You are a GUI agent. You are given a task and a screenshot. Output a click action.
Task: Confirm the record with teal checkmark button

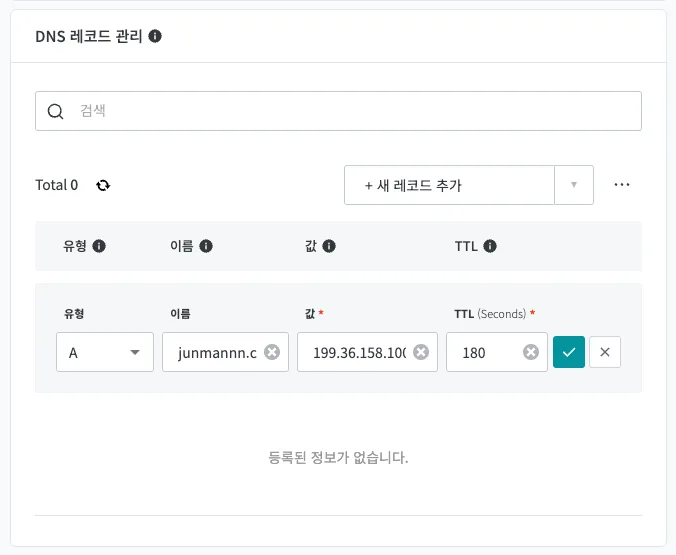569,352
